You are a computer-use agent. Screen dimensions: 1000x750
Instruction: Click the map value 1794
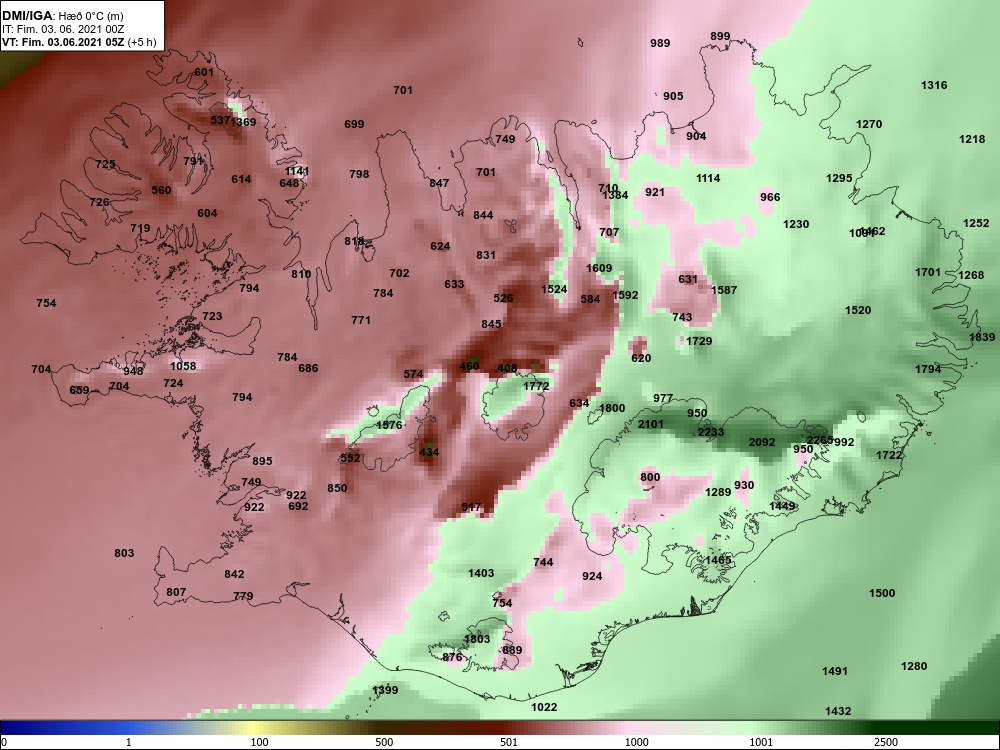[x=928, y=369]
